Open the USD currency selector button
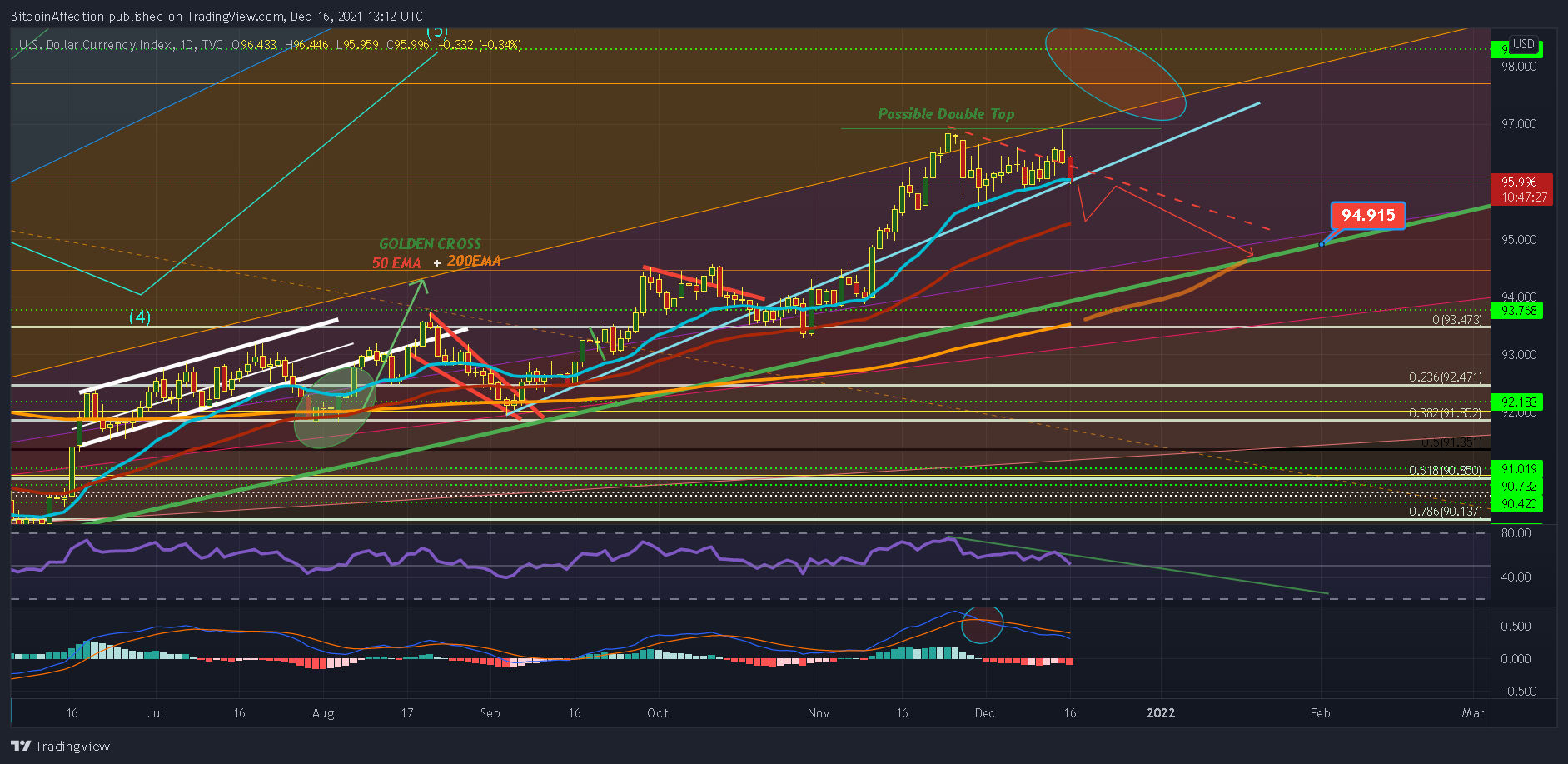The image size is (1568, 764). [x=1524, y=44]
